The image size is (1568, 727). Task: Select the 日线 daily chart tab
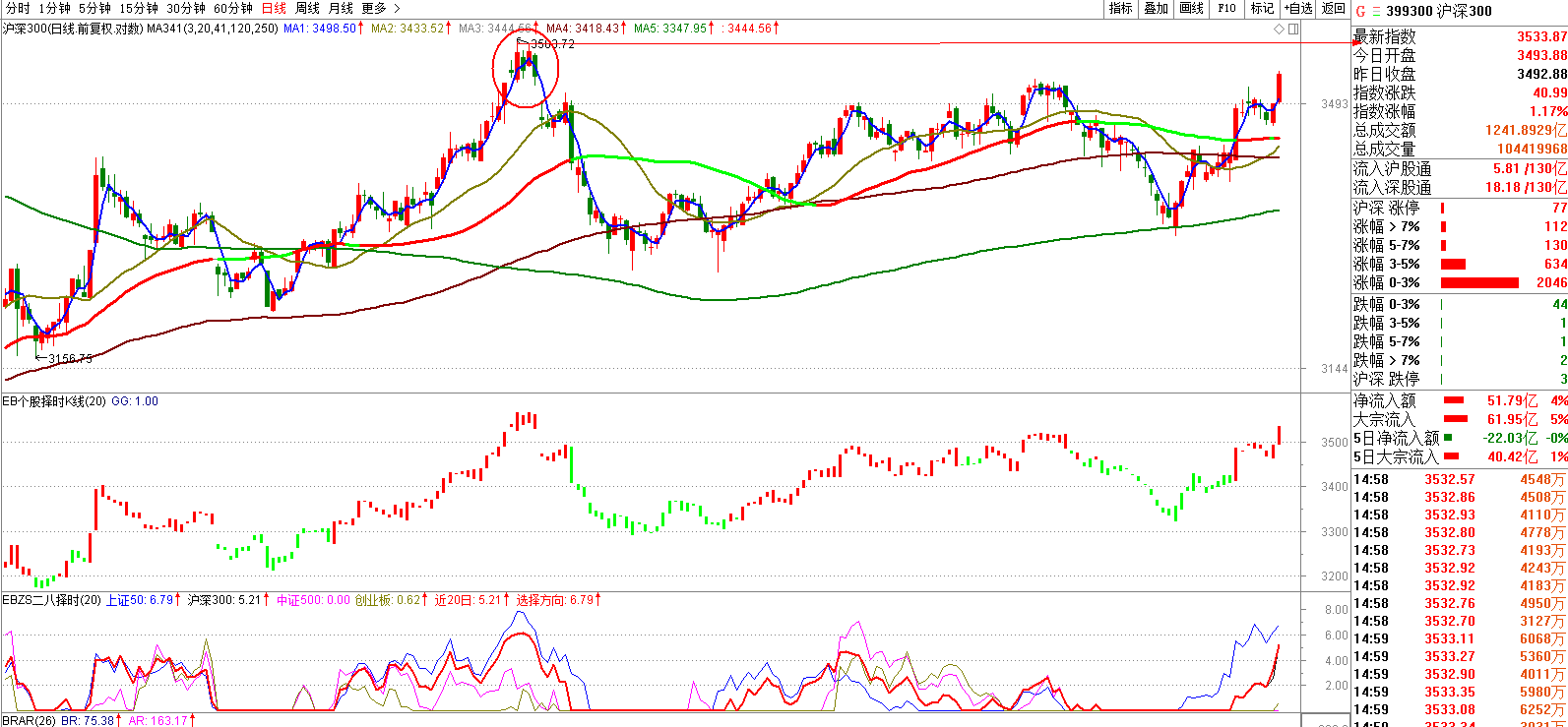274,8
